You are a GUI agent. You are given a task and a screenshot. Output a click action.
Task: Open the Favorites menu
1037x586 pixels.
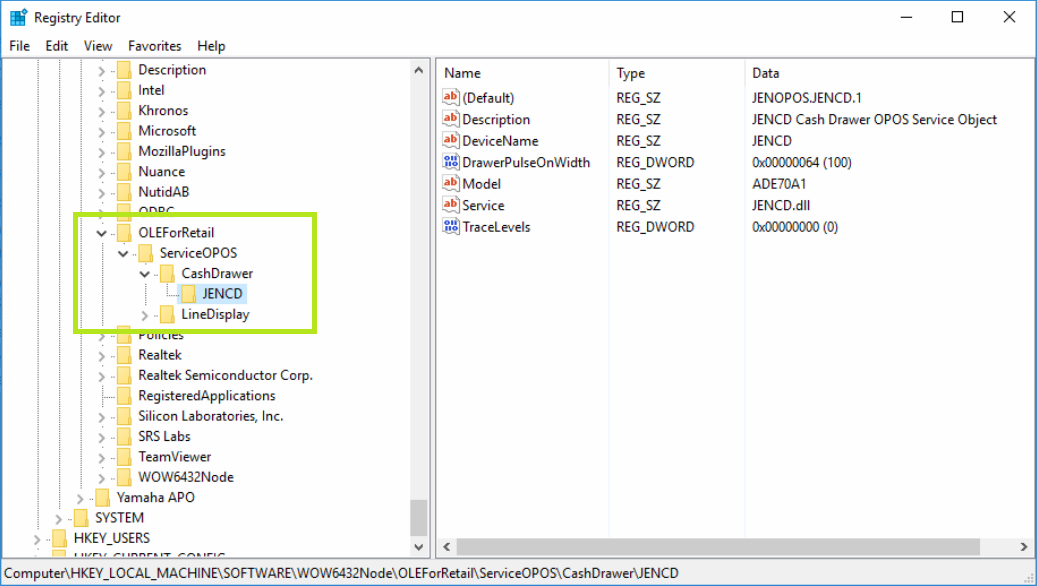click(154, 46)
